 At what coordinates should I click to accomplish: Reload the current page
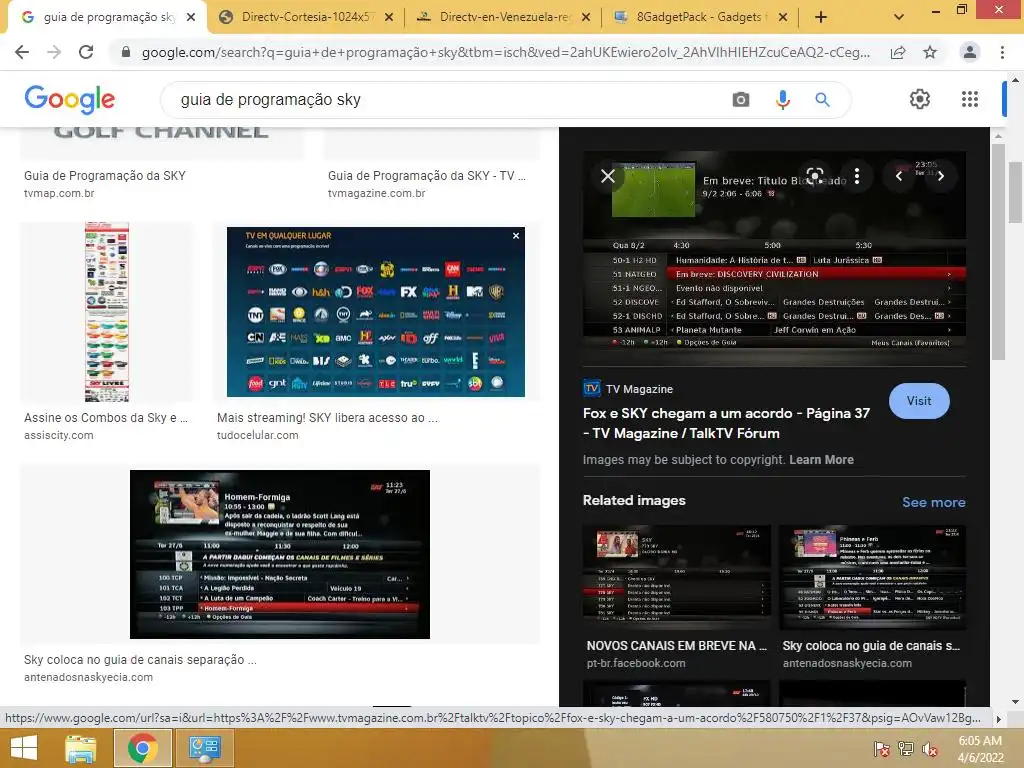86,52
